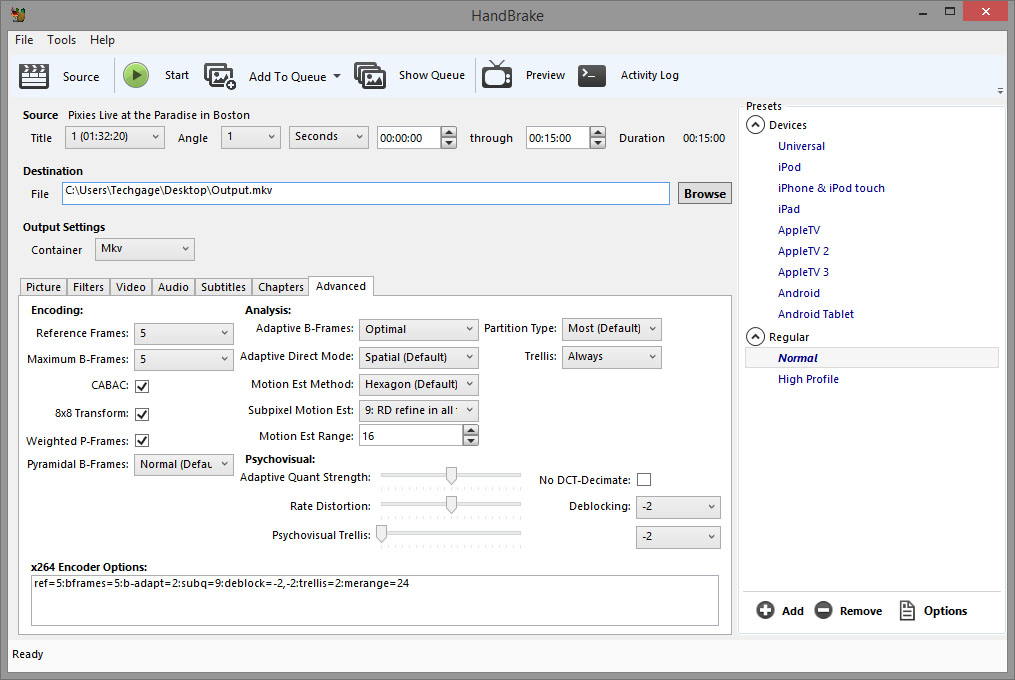Screen dimensions: 1015x680
Task: Open the Trellis dropdown
Action: [612, 357]
